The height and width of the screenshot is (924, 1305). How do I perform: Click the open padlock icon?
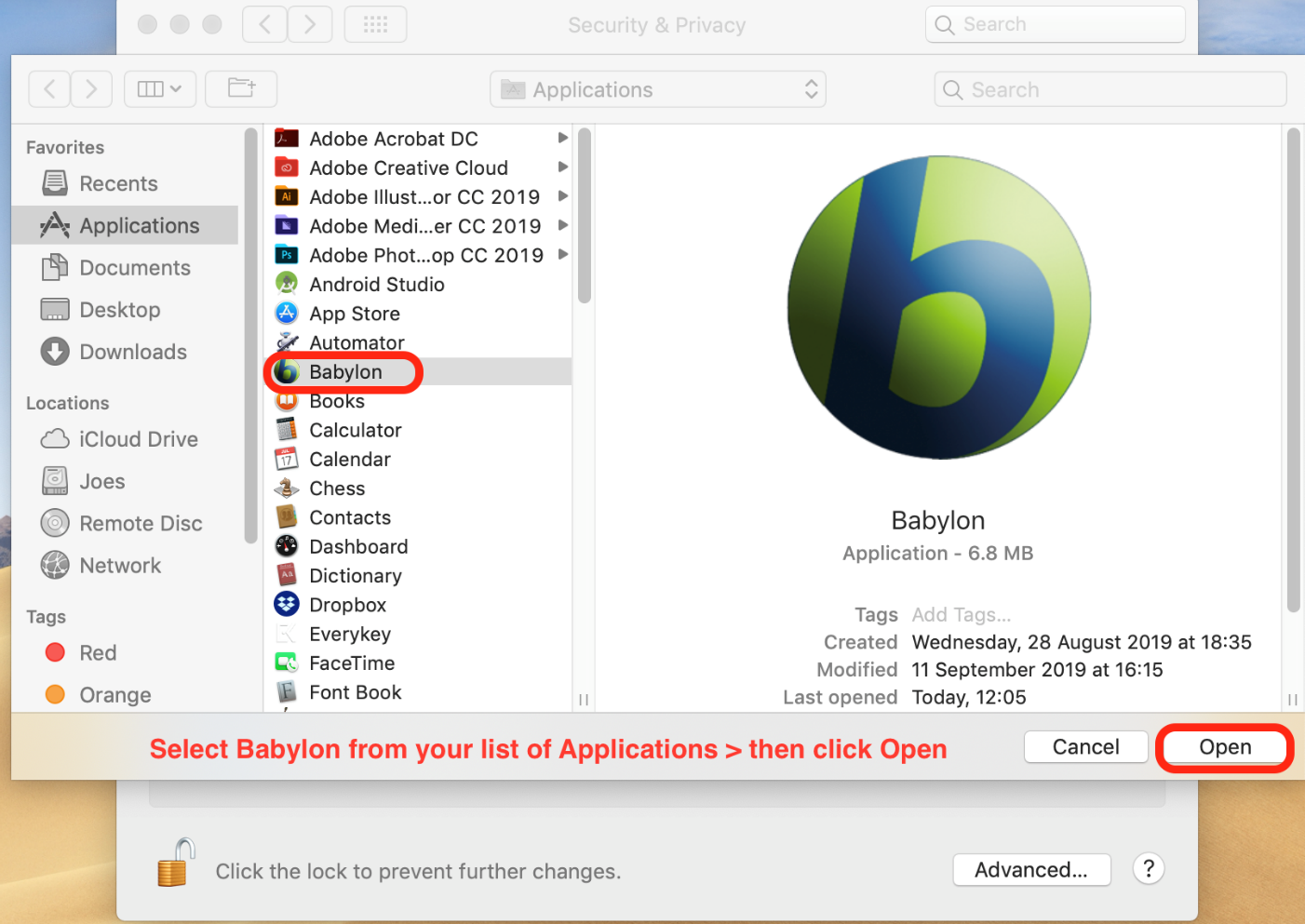(176, 863)
